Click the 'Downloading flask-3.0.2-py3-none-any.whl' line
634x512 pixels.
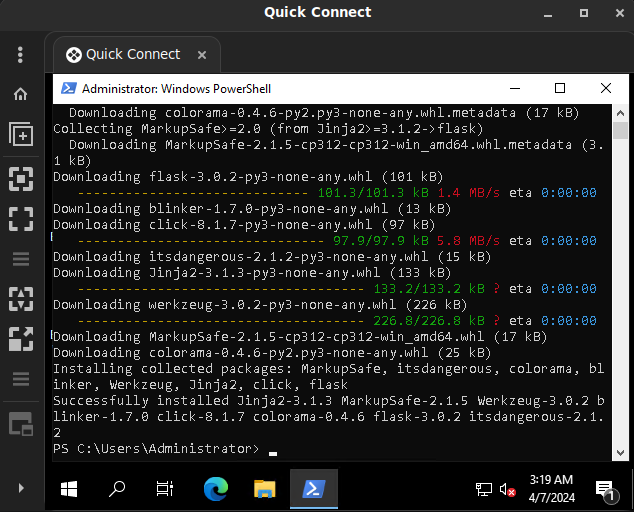248,177
